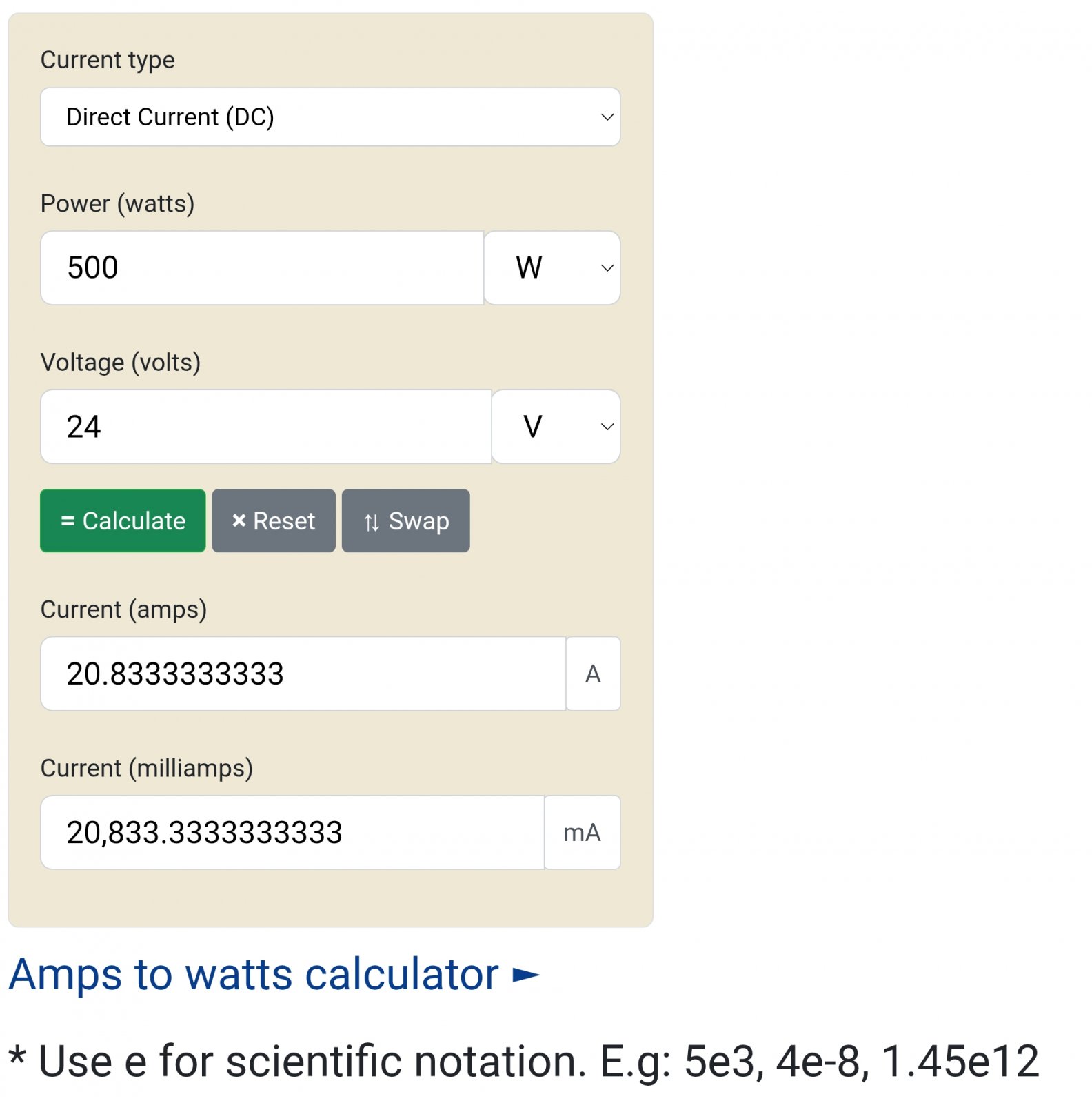Click the Current (milliamps) label

147,768
